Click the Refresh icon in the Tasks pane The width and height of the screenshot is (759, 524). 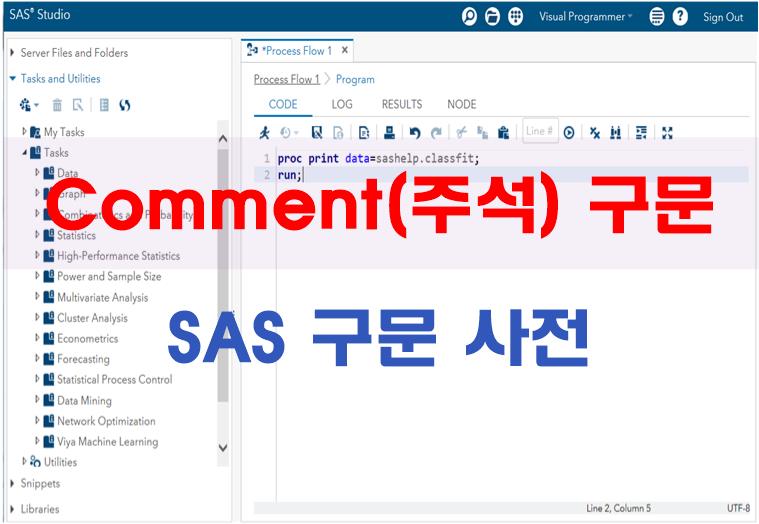(x=125, y=105)
